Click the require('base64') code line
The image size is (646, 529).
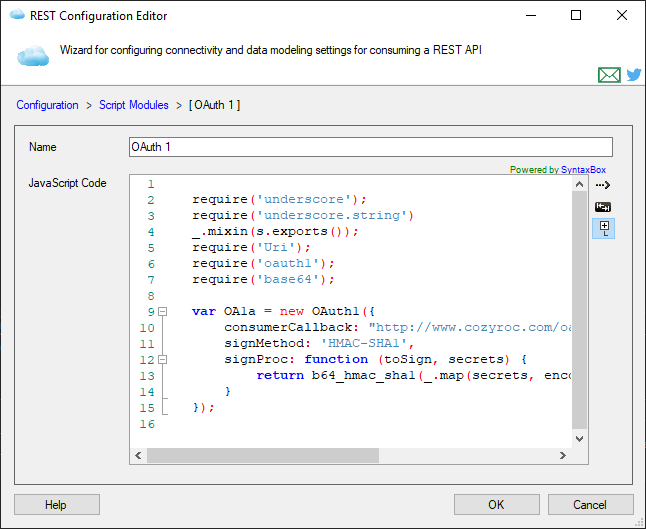(x=263, y=280)
